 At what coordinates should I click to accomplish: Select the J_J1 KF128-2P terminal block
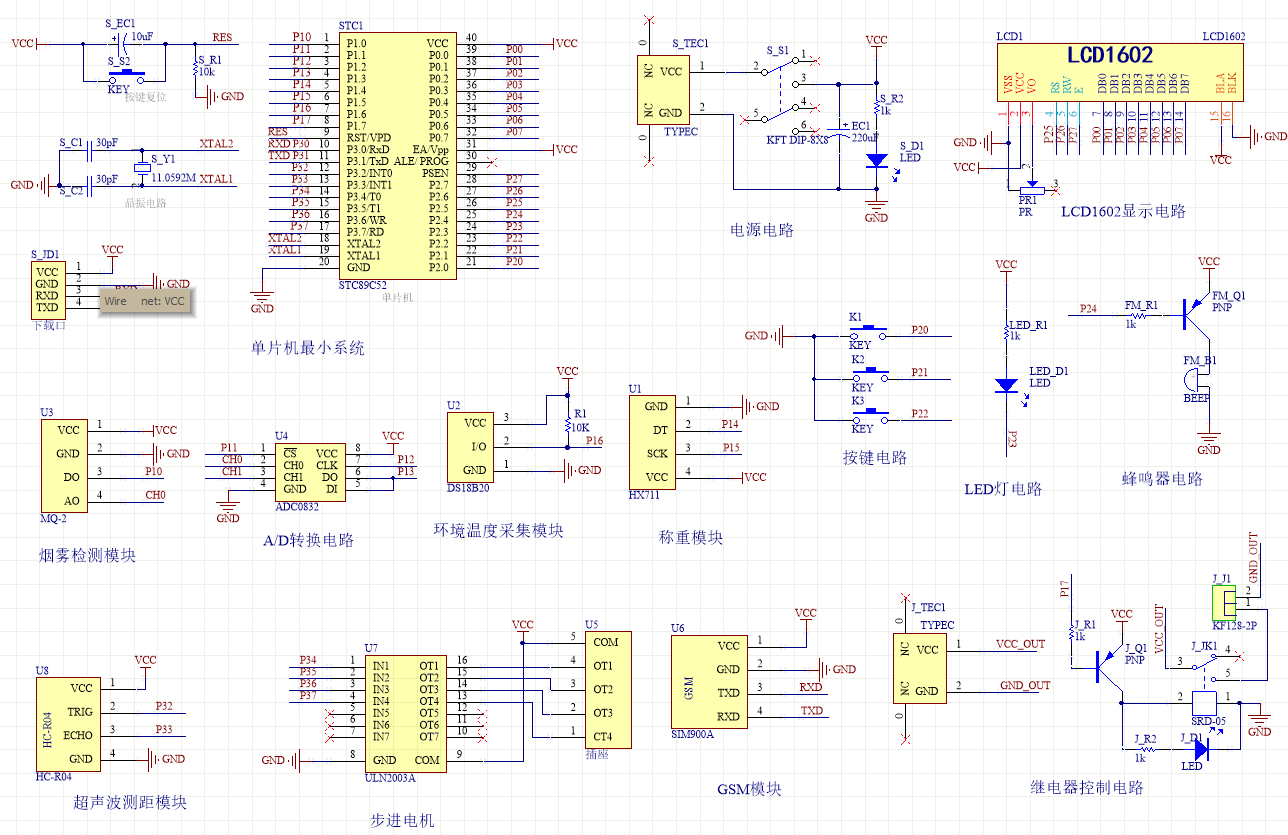[1222, 602]
